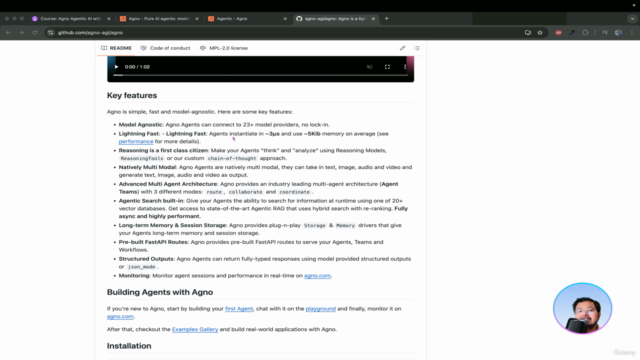Open the Chrome three-dot menu
640x360 pixels.
pyautogui.click(x=632, y=33)
